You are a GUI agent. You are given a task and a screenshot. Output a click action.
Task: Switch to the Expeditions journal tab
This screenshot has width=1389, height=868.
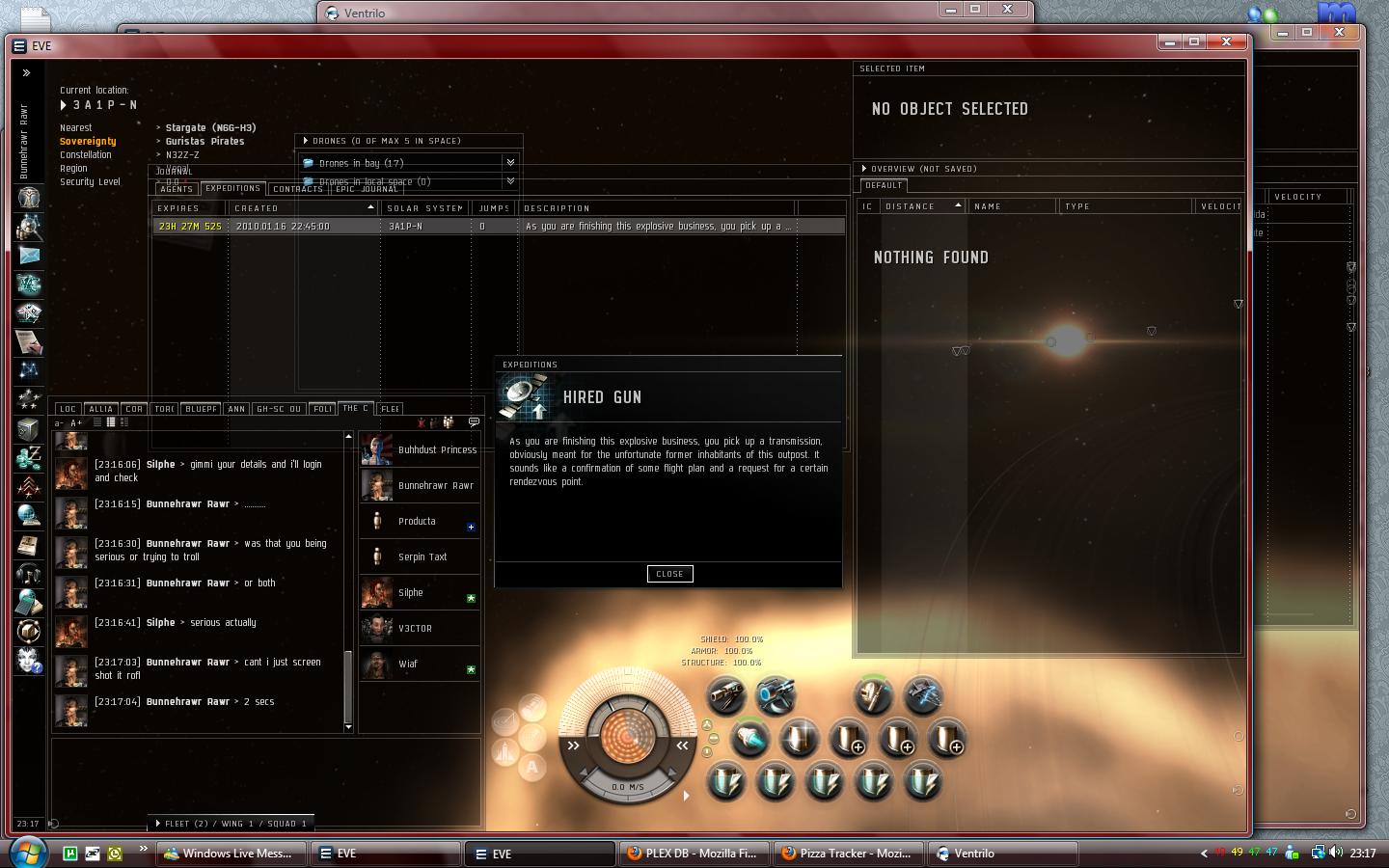(232, 189)
